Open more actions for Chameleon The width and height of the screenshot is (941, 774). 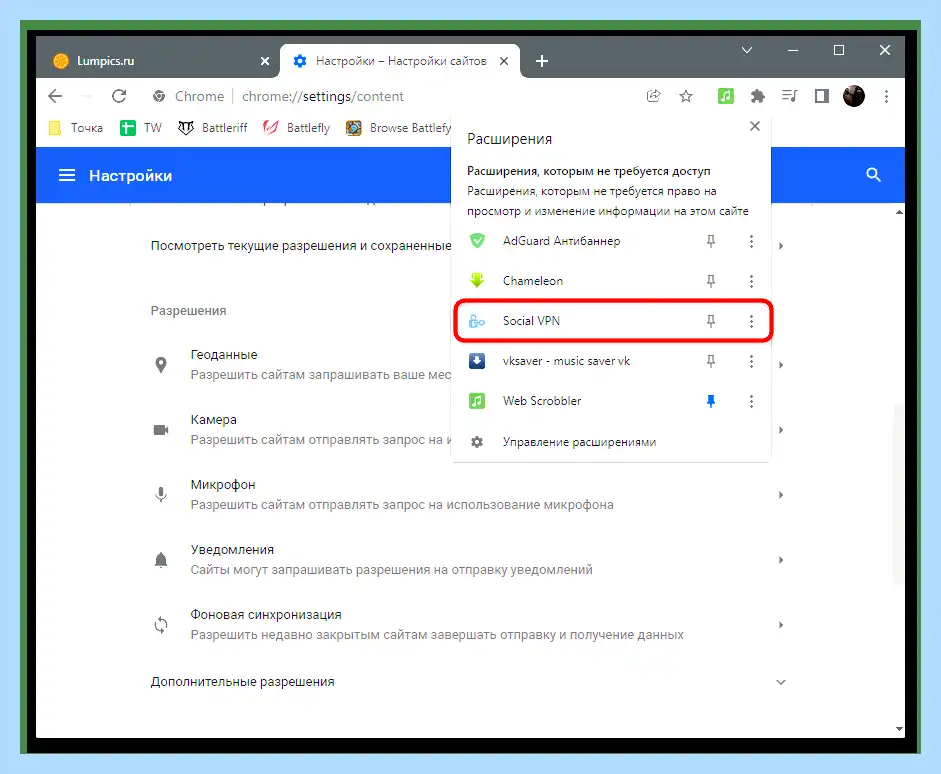point(751,281)
